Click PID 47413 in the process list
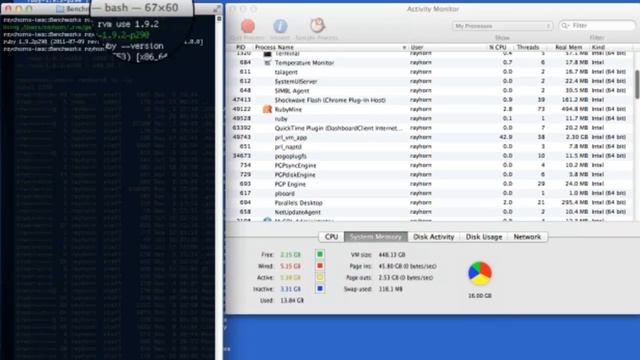This screenshot has width=640, height=360. pos(241,100)
